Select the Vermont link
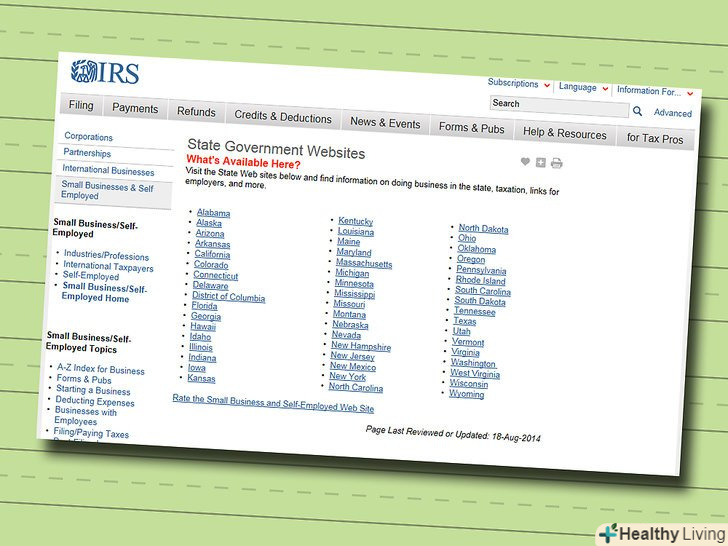728x546 pixels. coord(468,342)
